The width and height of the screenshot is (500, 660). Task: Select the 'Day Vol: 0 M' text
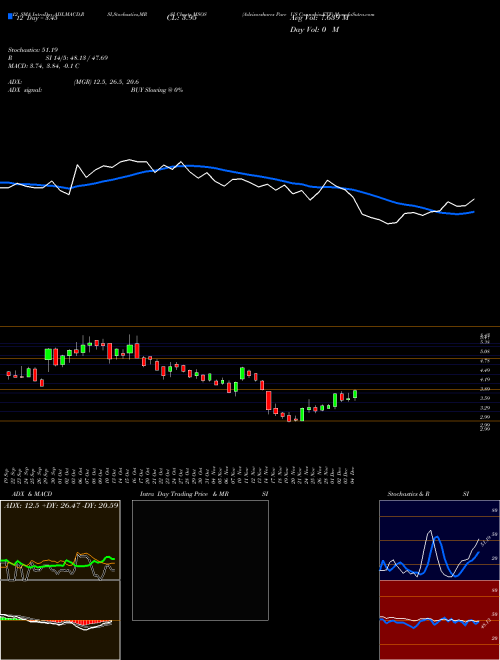pyautogui.click(x=314, y=30)
